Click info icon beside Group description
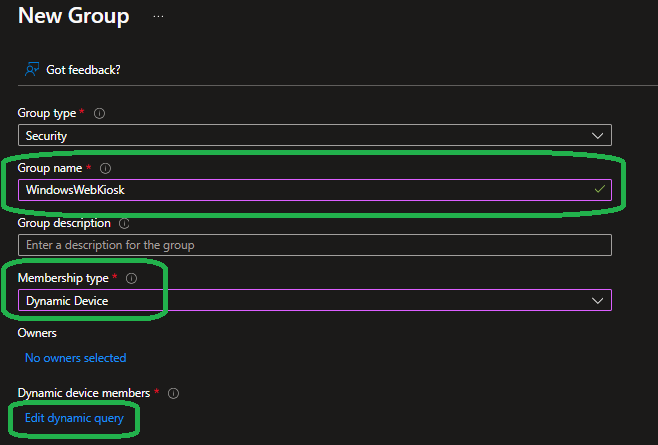This screenshot has width=658, height=445. tap(124, 224)
